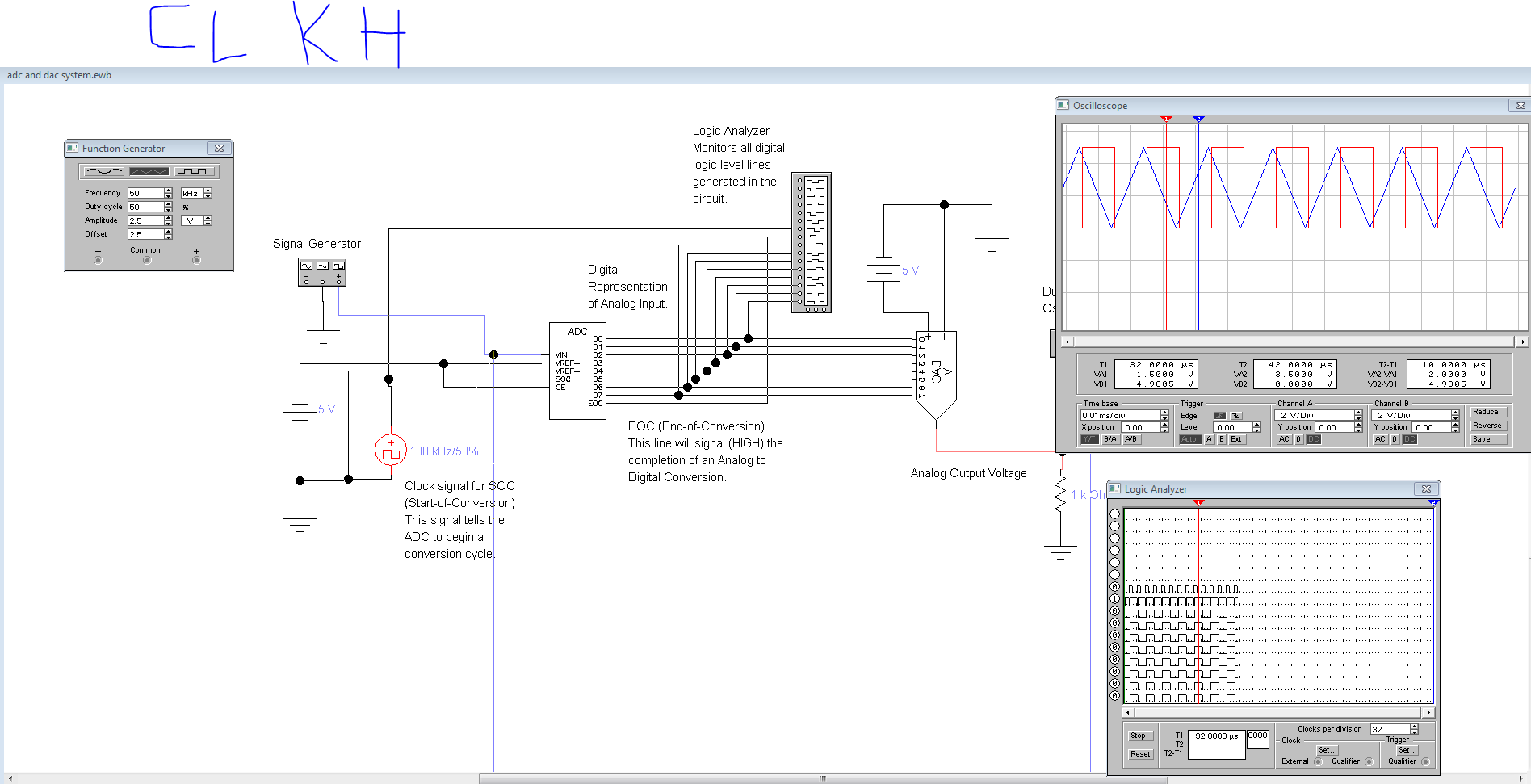Click the DAC component symbol
Screen dimensions: 1531x784
click(x=937, y=375)
